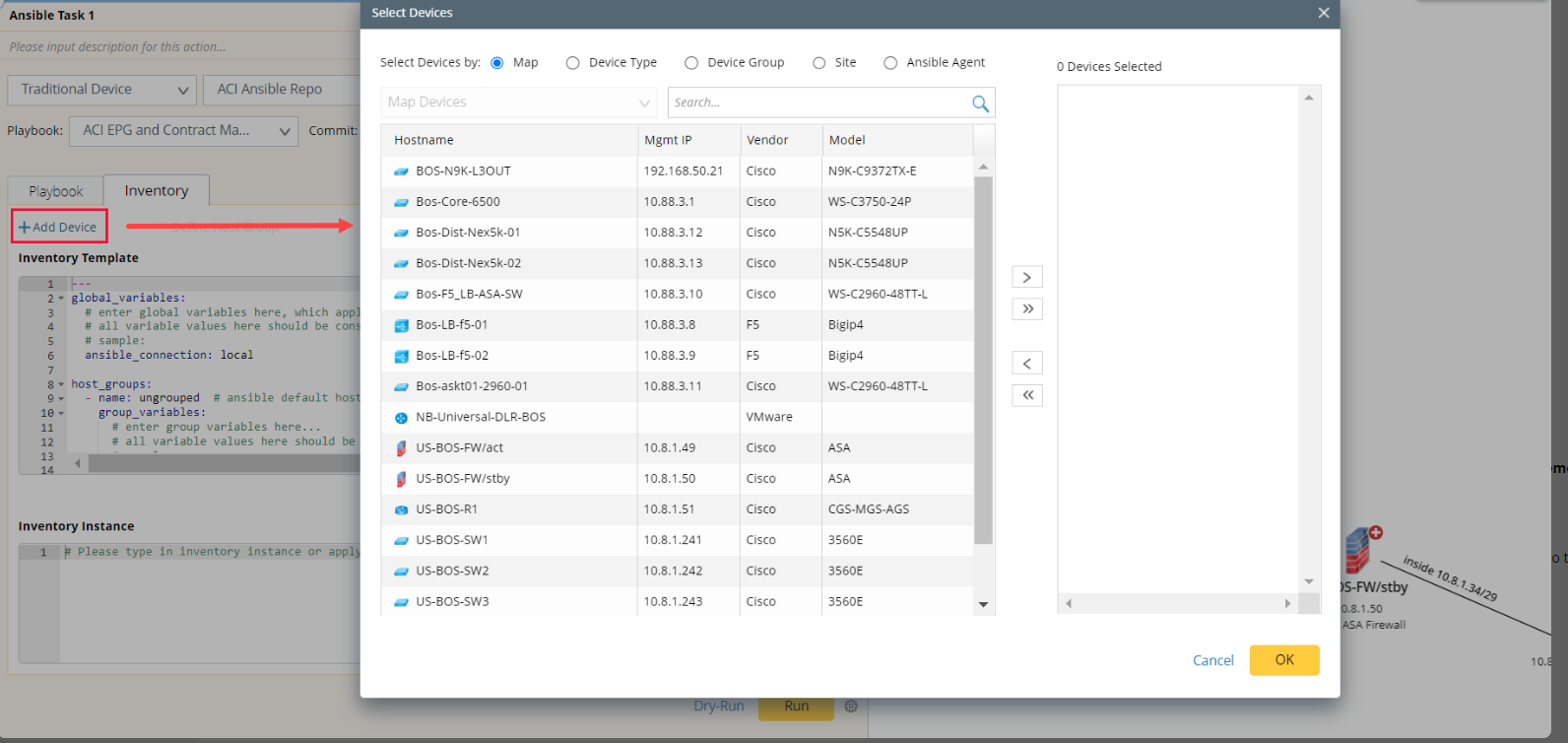Click the US-BOS-R1 router icon
The image size is (1568, 743).
401,509
